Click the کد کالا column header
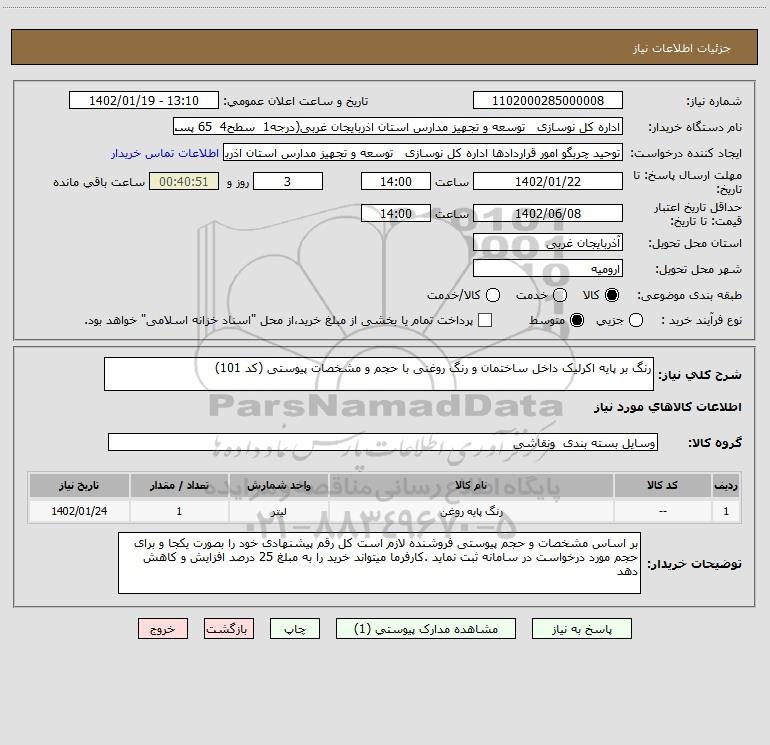The height and width of the screenshot is (745, 770). point(662,485)
